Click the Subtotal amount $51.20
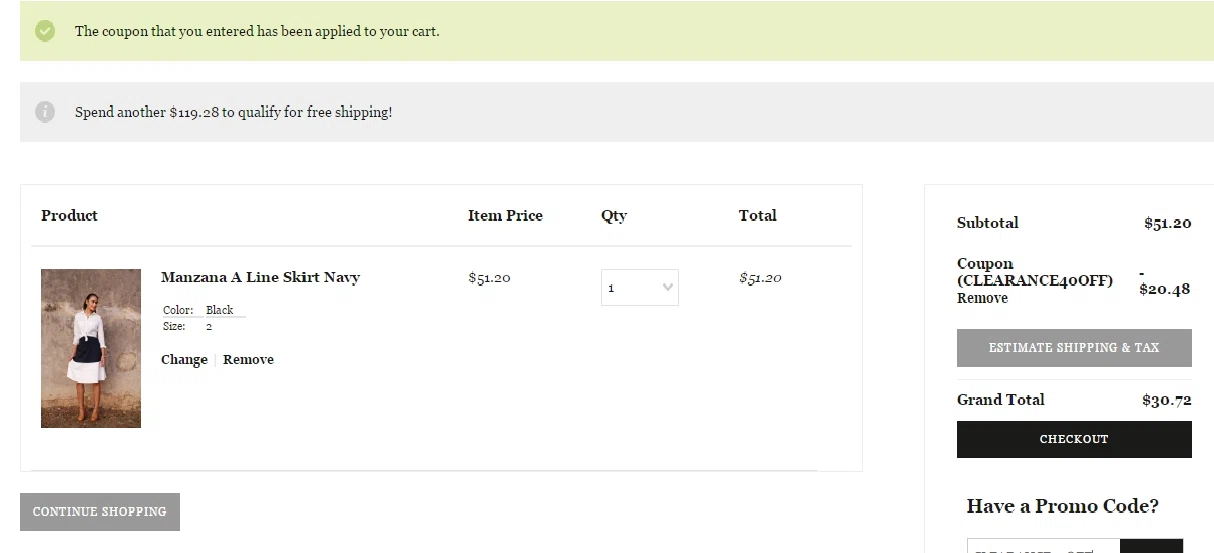Image resolution: width=1214 pixels, height=553 pixels. (1167, 223)
